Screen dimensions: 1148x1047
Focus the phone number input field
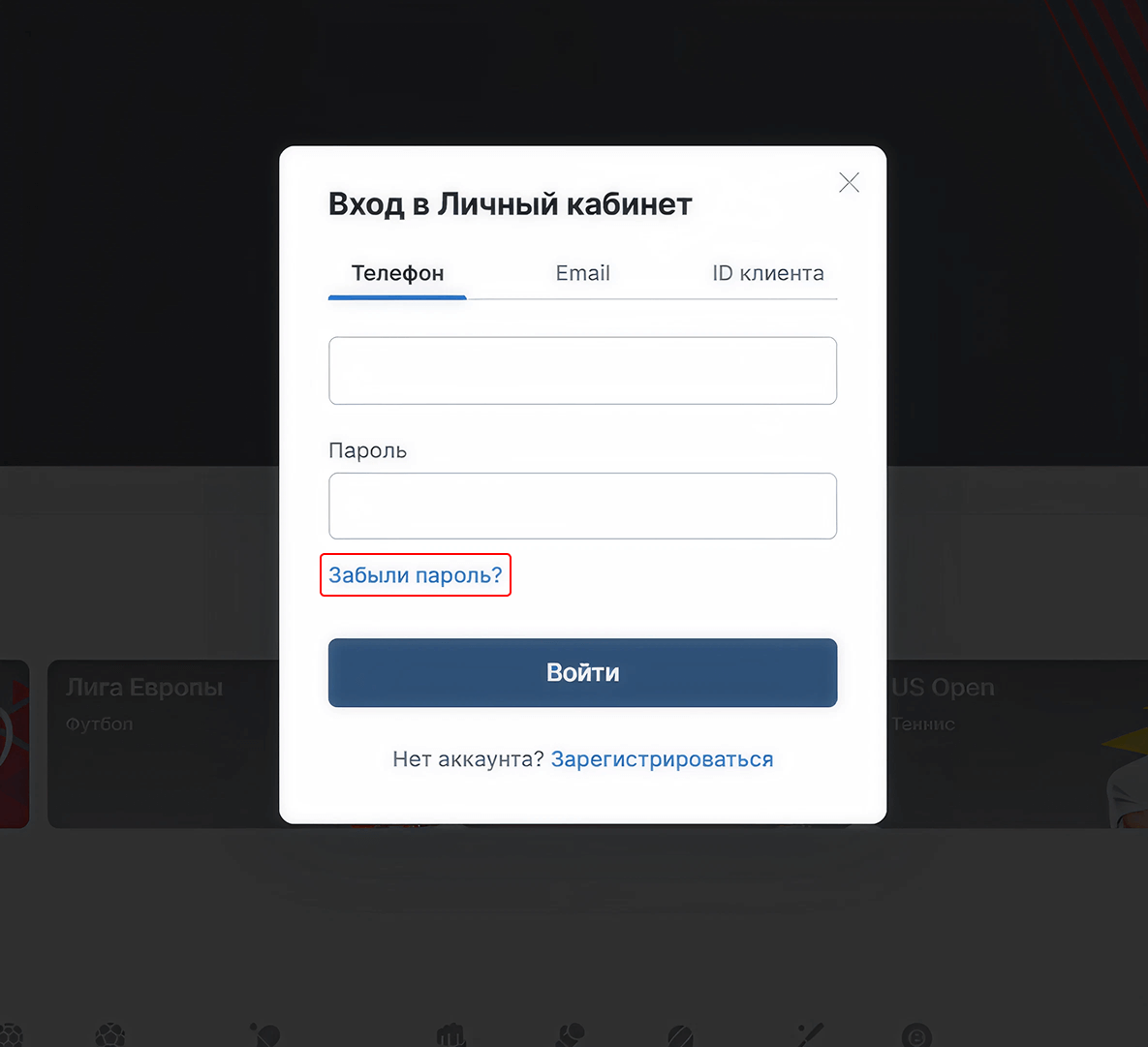[583, 371]
